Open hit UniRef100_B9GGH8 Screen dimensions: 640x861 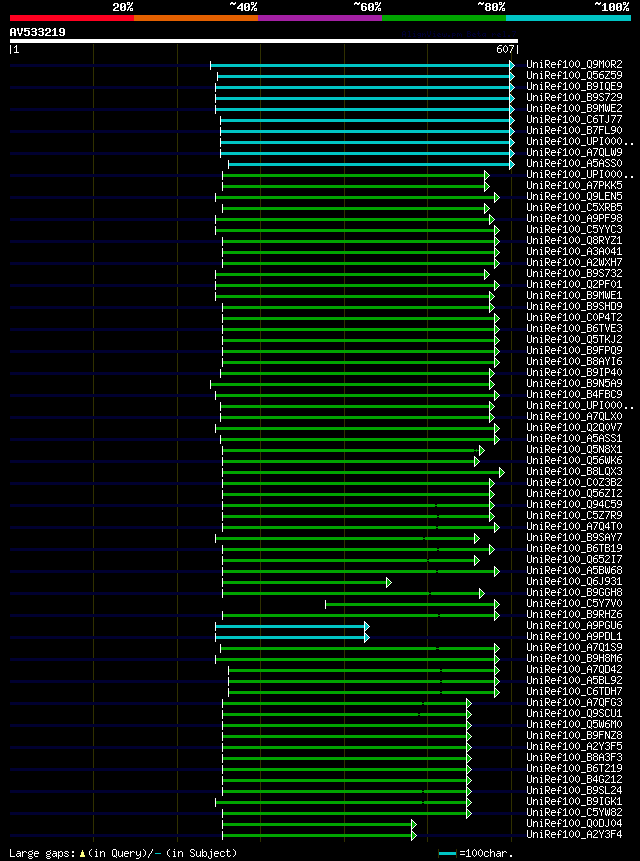[574, 592]
